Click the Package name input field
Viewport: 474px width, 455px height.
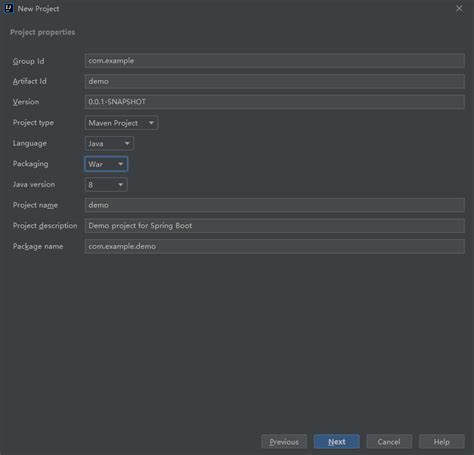tap(274, 246)
